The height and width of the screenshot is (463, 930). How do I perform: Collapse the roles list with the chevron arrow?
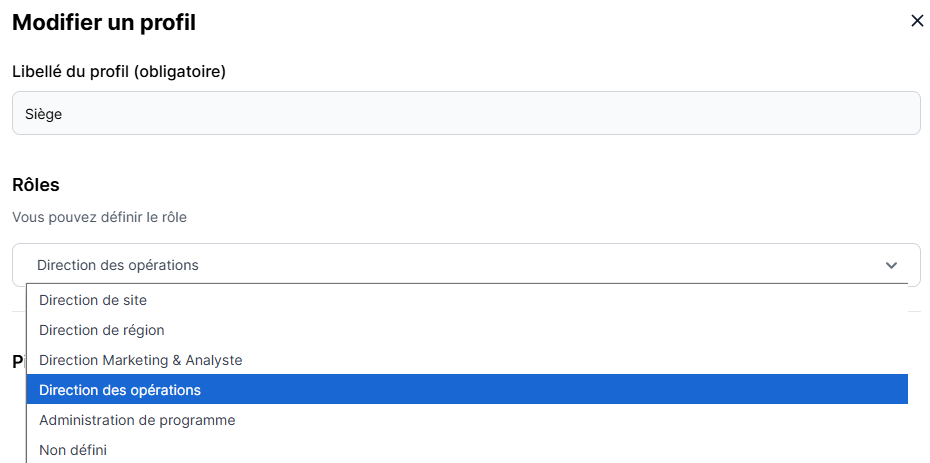tap(892, 265)
